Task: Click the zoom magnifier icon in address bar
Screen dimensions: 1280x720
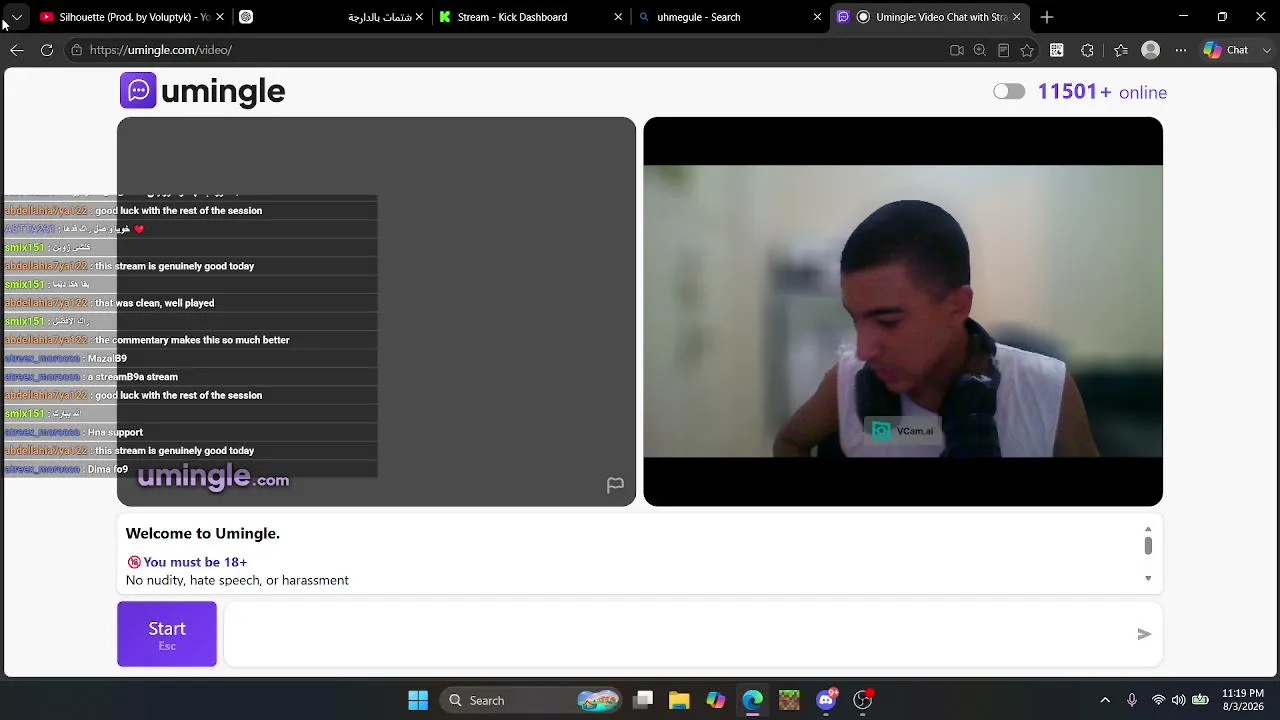Action: (980, 50)
